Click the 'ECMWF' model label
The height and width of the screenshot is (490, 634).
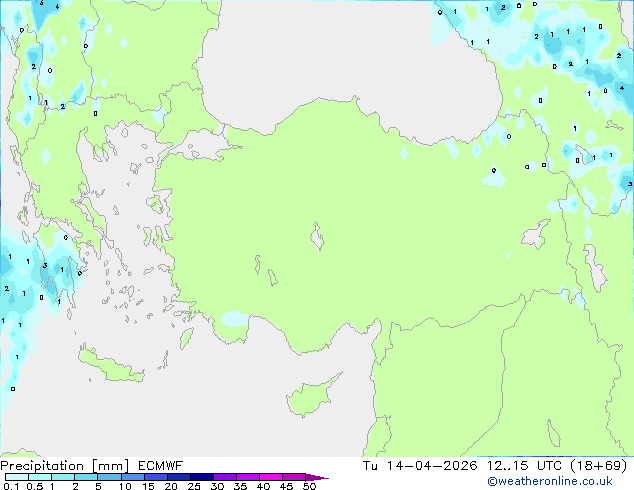(x=160, y=466)
